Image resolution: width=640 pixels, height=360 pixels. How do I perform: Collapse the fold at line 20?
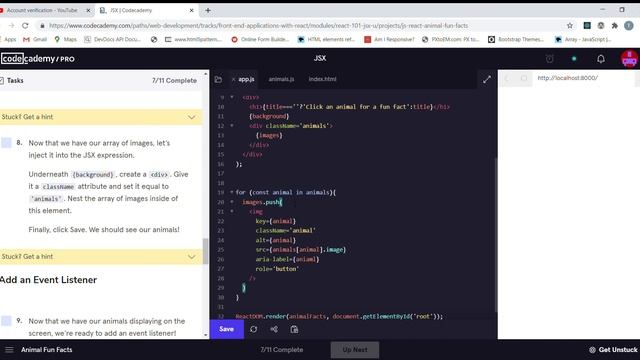click(x=232, y=202)
